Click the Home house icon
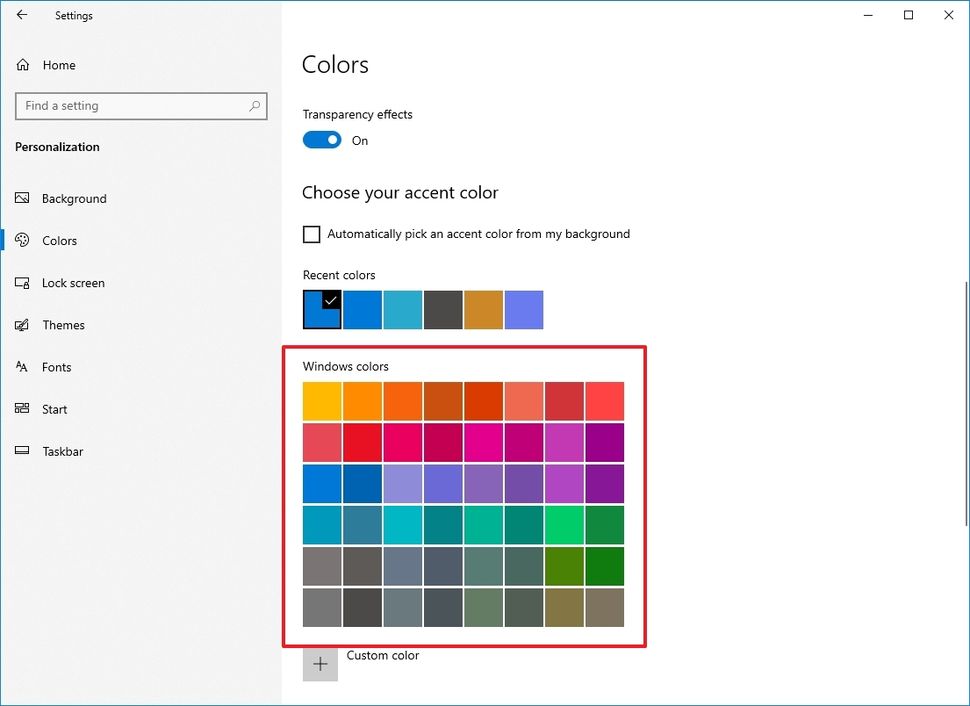970x706 pixels. 23,64
